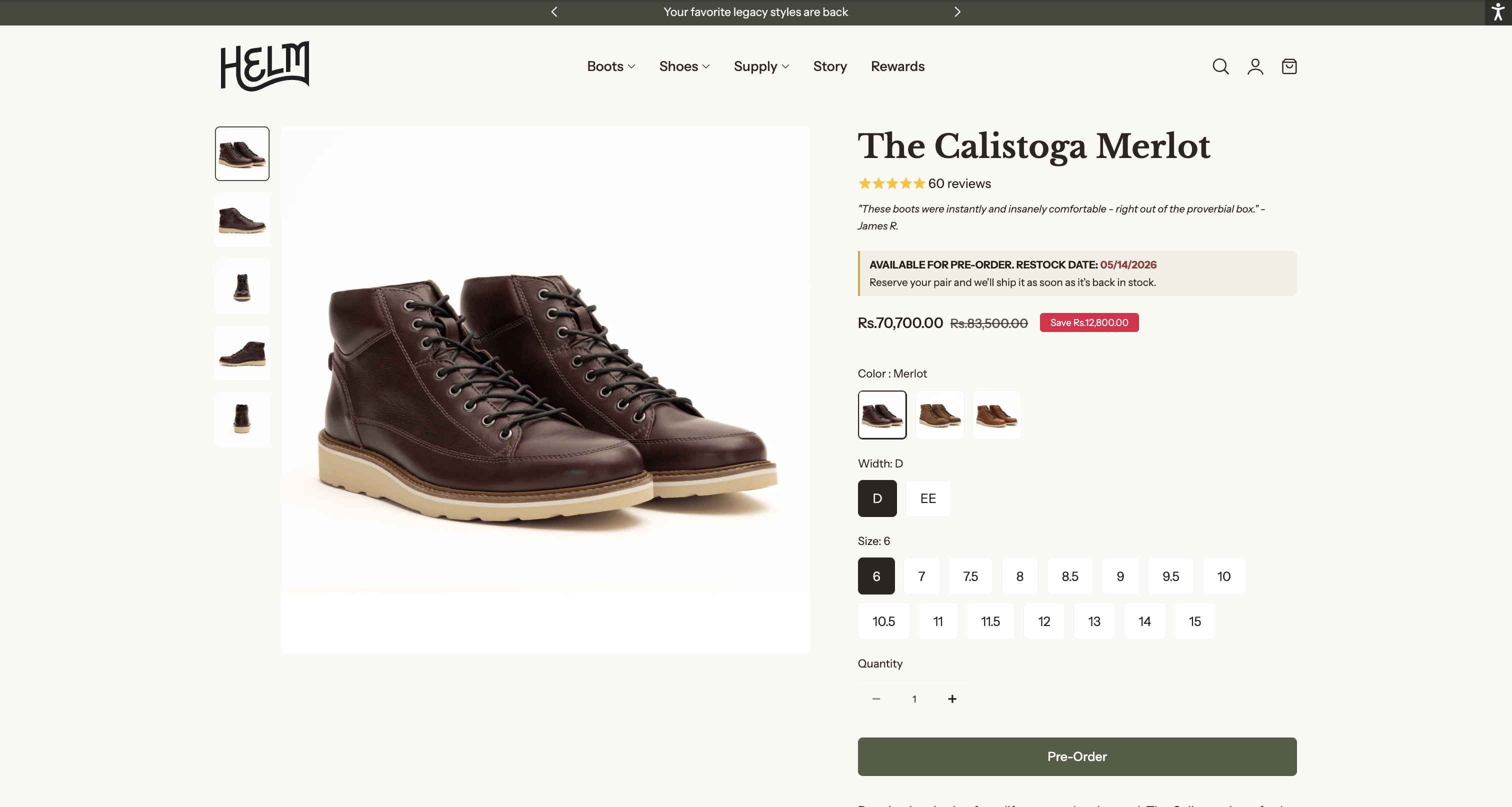1512x807 pixels.
Task: Expand the Shoes dropdown menu
Action: pos(684,66)
